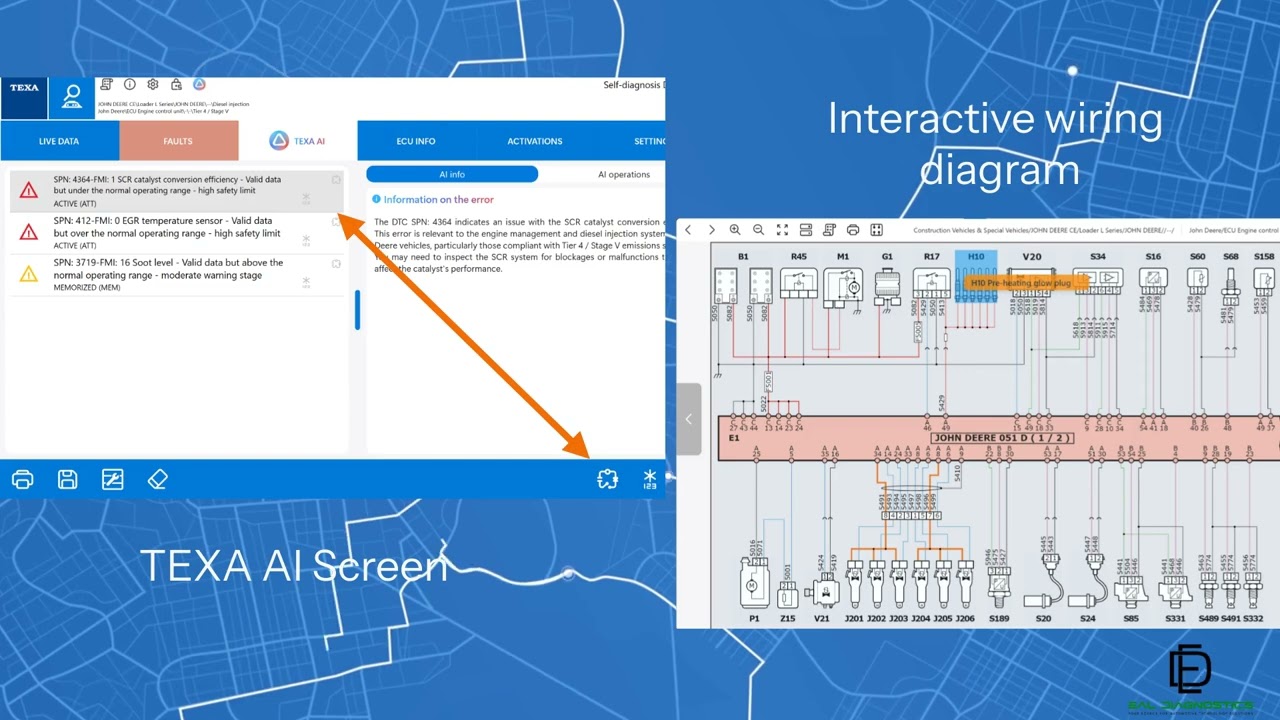The image size is (1280, 720).
Task: Click the fit-to-screen icon in diagram toolbar
Action: (x=782, y=230)
